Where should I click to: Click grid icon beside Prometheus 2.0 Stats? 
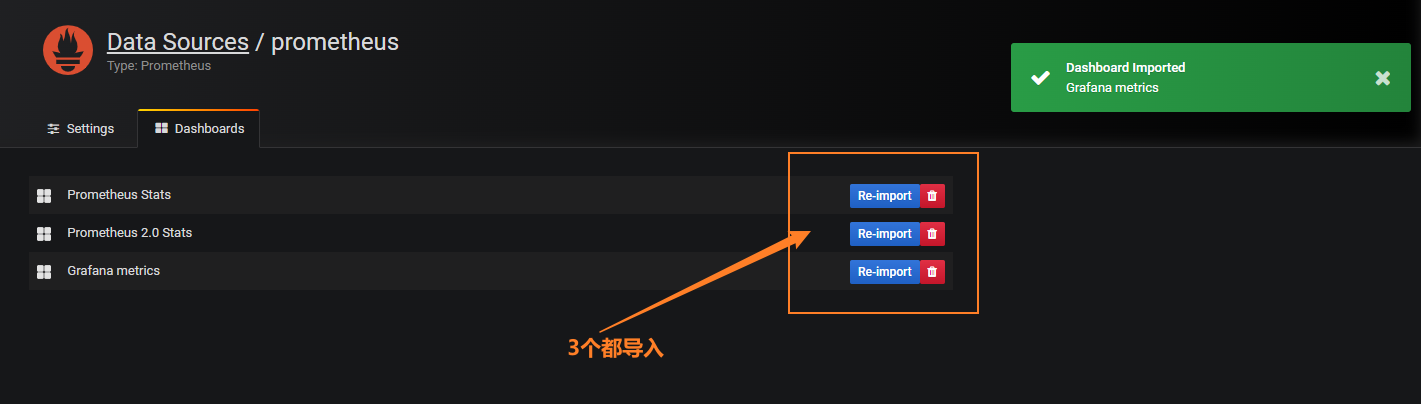(44, 233)
